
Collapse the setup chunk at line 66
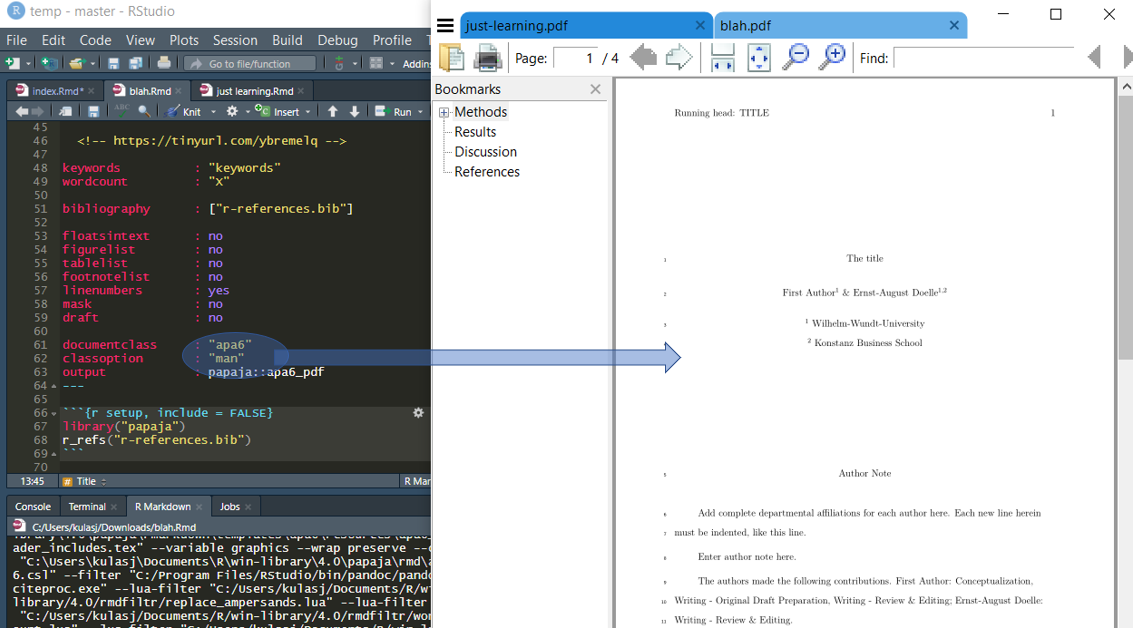point(54,414)
